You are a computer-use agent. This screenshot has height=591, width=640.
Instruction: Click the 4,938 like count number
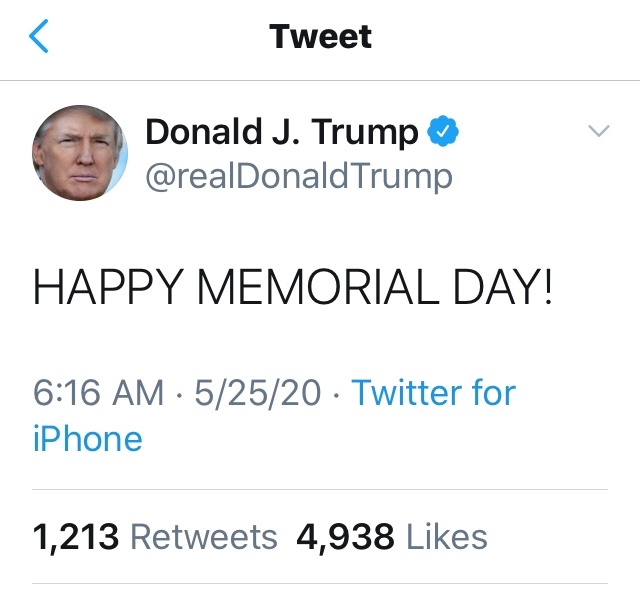point(345,537)
